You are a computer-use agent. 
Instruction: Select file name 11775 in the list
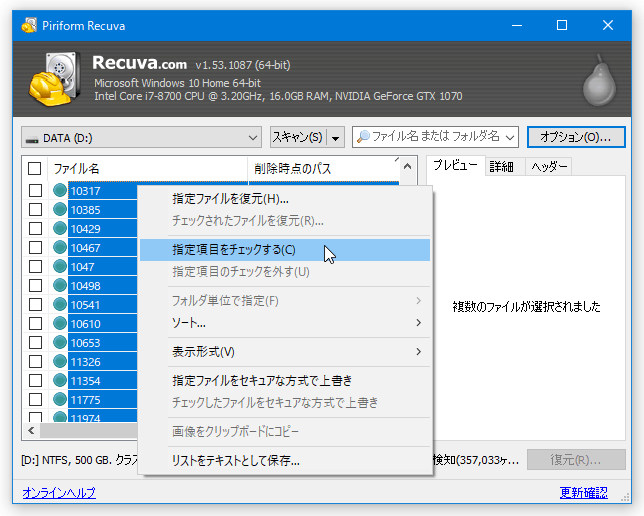tap(85, 400)
